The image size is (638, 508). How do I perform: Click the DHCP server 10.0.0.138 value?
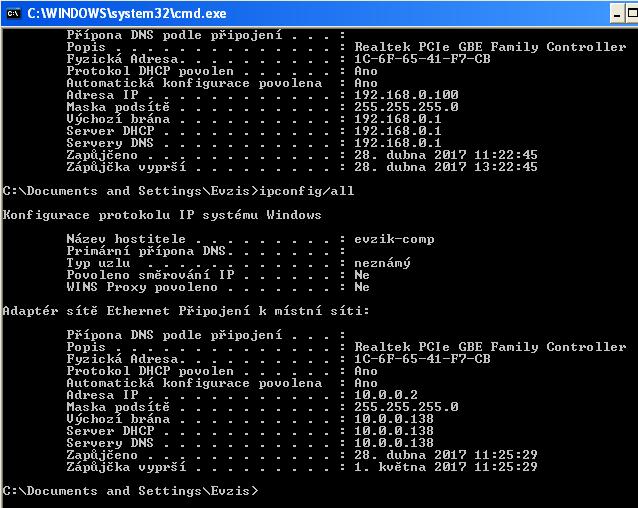[394, 431]
